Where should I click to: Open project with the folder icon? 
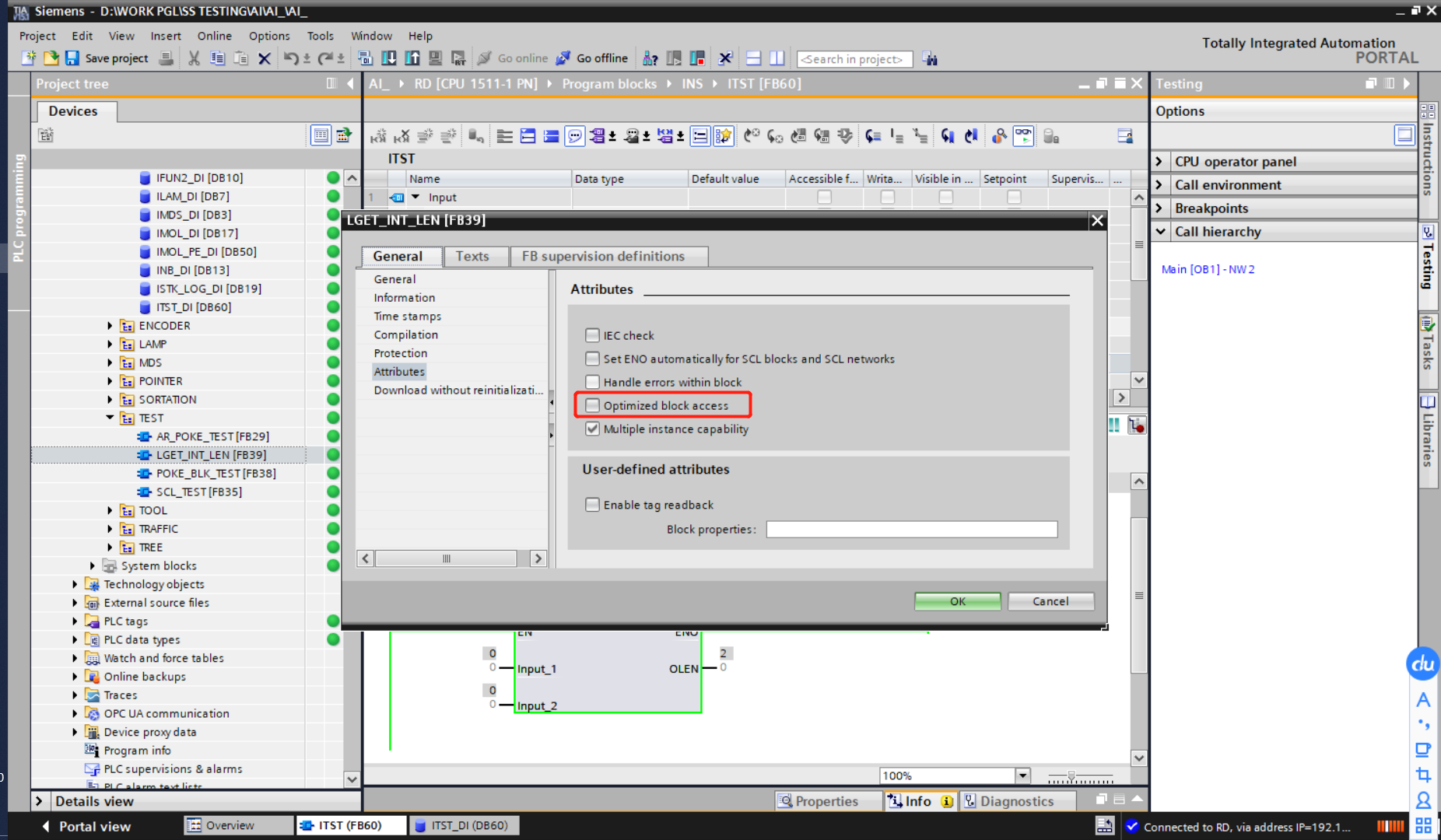pyautogui.click(x=51, y=58)
